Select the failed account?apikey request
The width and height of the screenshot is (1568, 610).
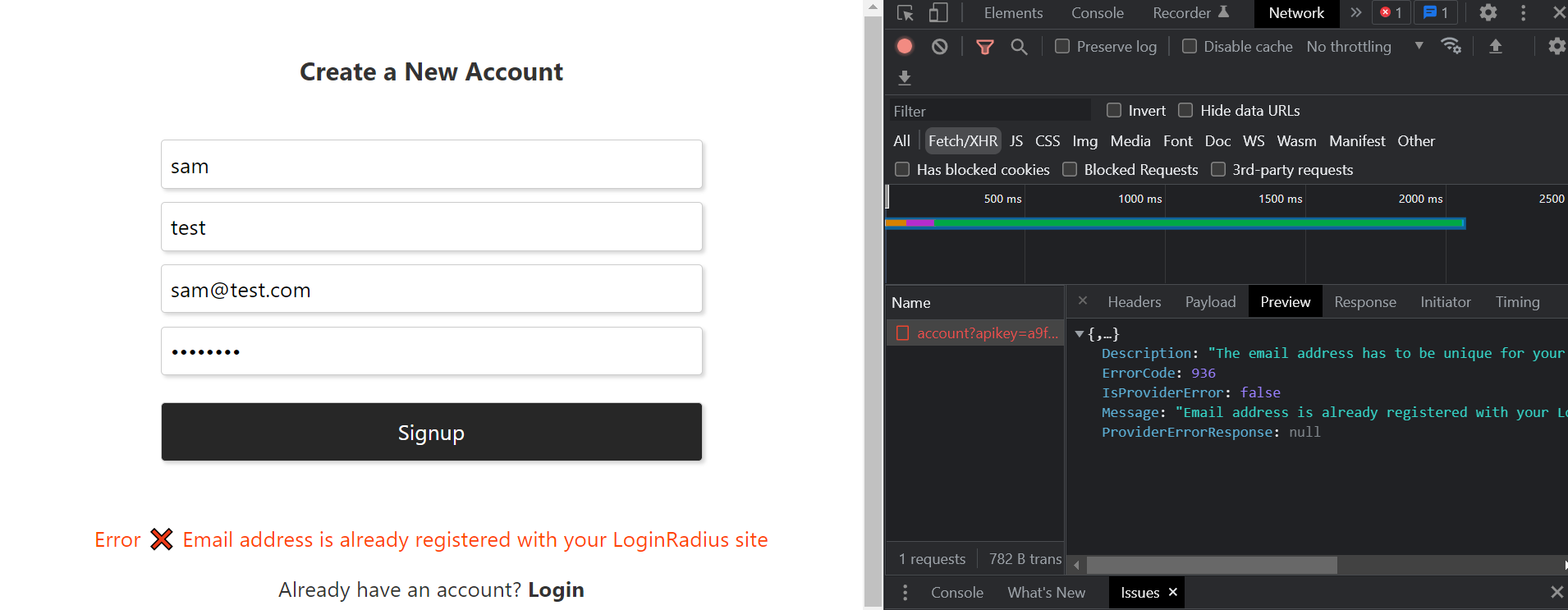(x=975, y=333)
